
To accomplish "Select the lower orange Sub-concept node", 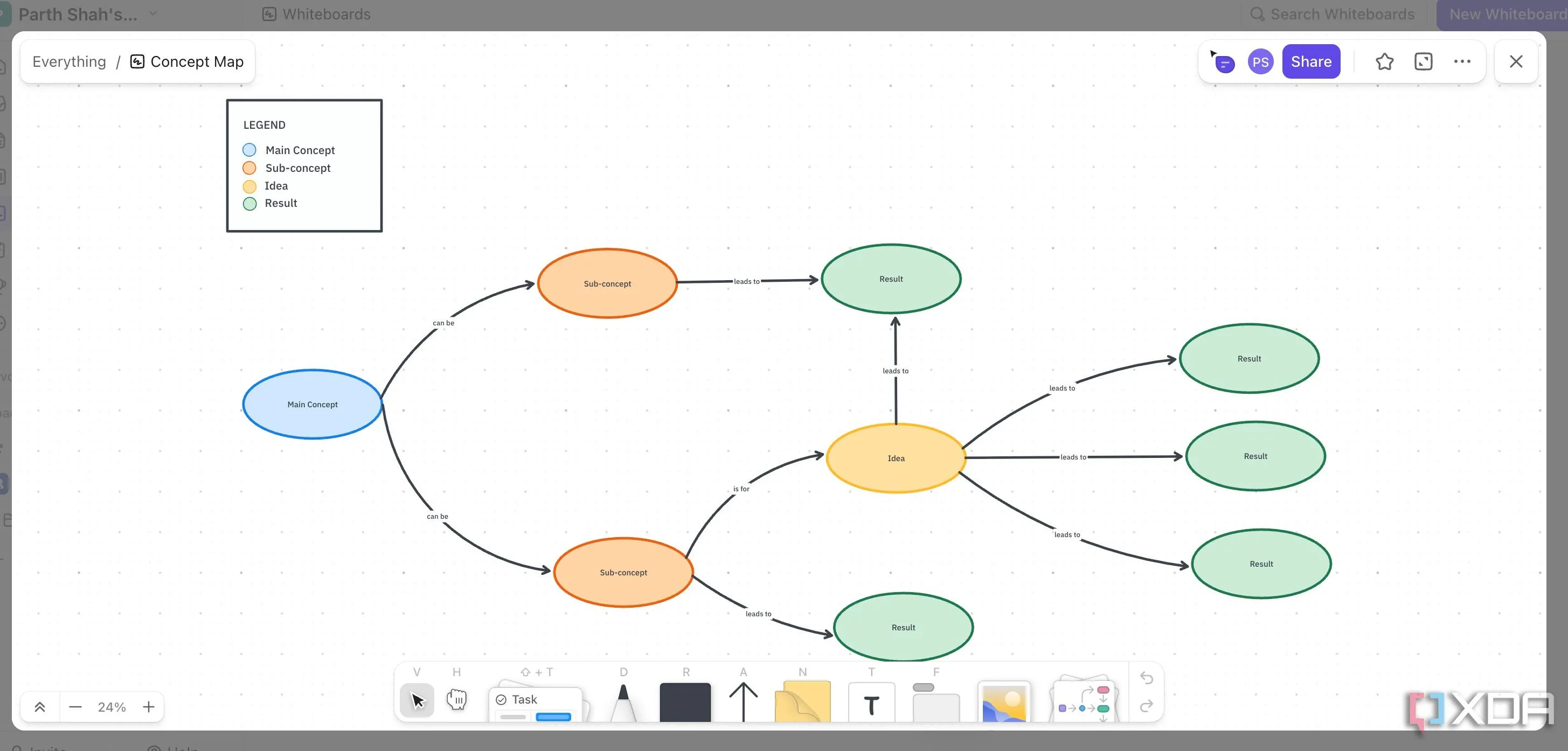I will pyautogui.click(x=623, y=572).
